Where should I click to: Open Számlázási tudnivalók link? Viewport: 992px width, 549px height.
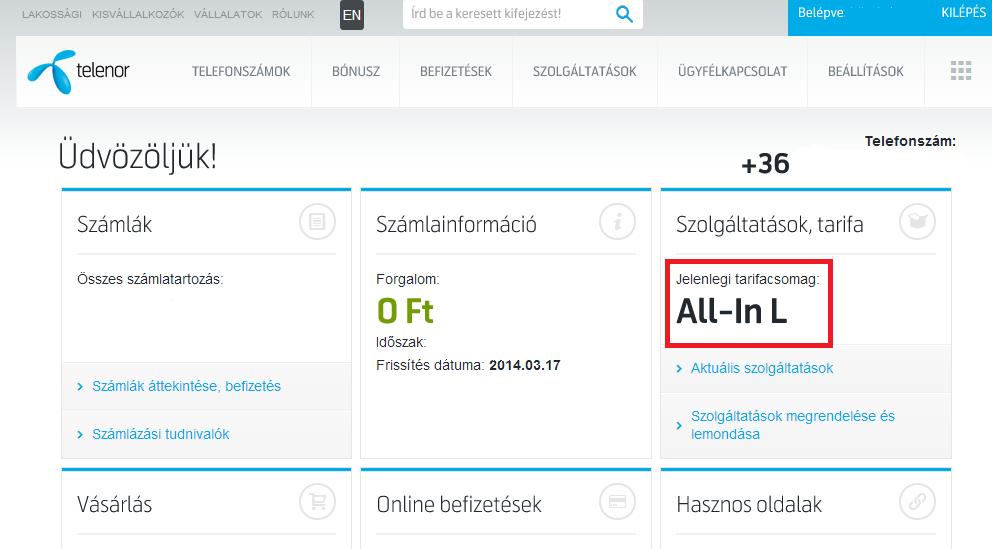pos(161,435)
